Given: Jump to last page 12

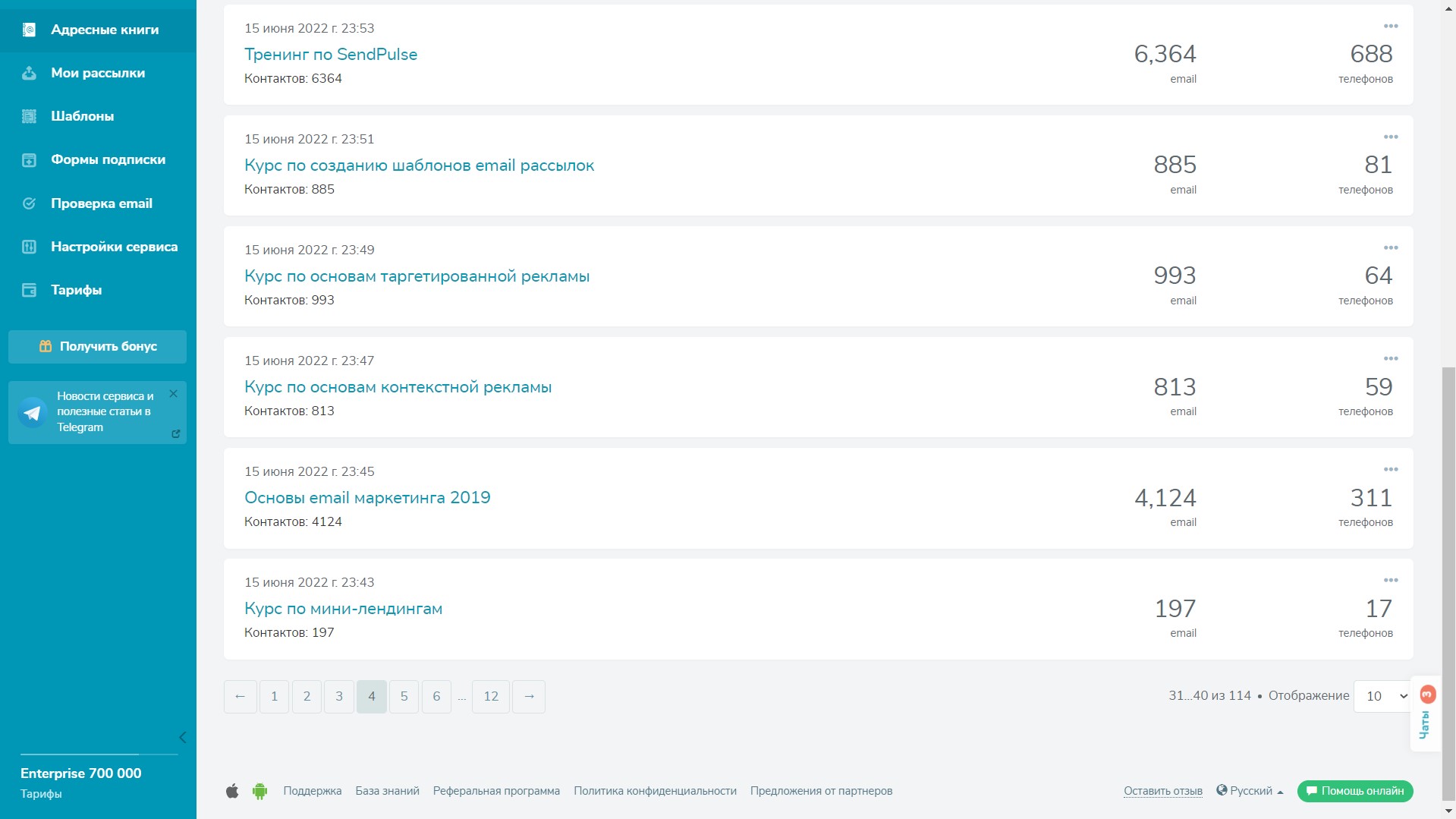Looking at the screenshot, I should 491,697.
